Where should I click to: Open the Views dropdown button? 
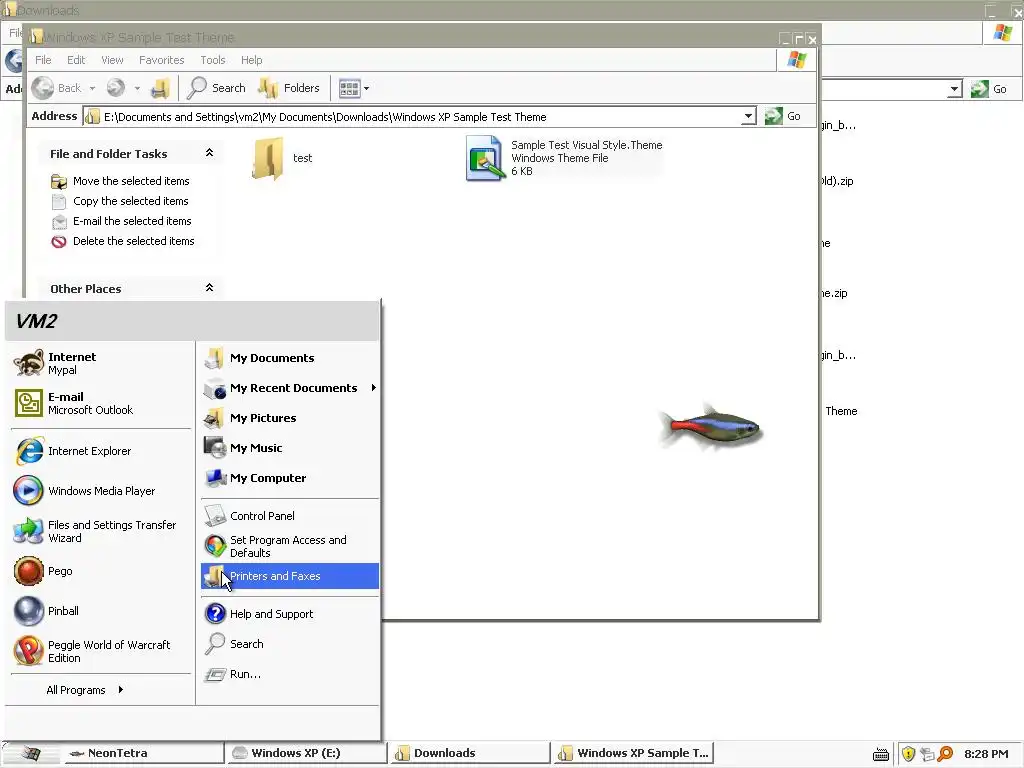(353, 88)
